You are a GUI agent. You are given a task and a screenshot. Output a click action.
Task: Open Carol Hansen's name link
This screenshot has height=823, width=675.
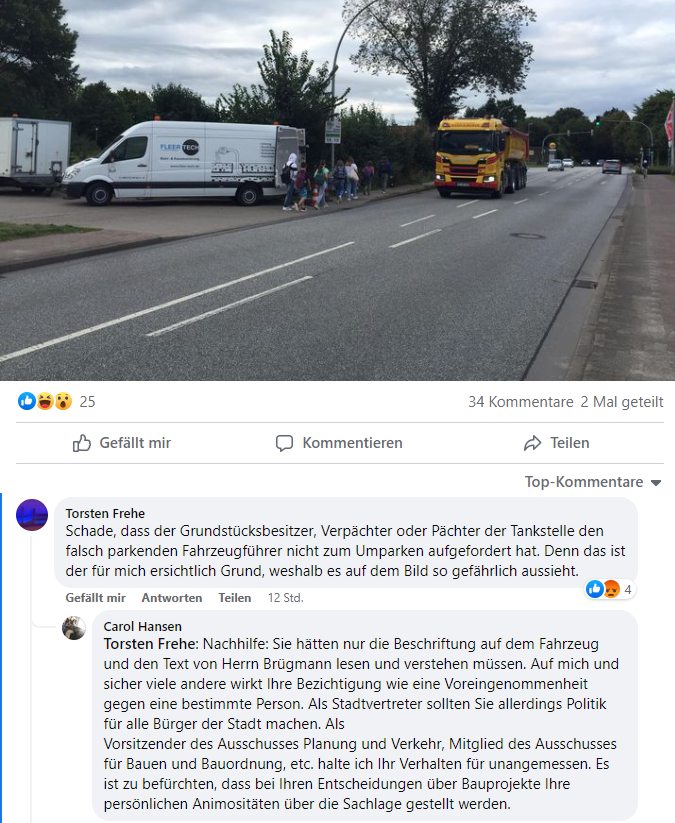click(143, 626)
